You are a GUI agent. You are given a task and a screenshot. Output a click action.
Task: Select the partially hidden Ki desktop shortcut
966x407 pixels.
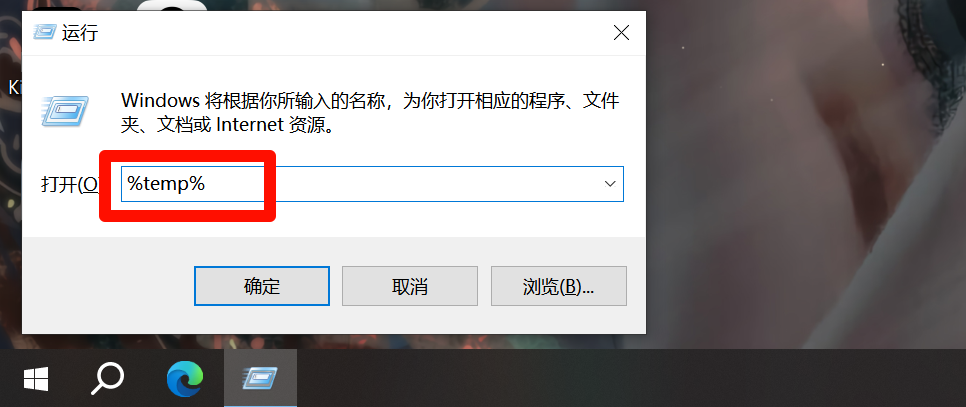point(14,87)
